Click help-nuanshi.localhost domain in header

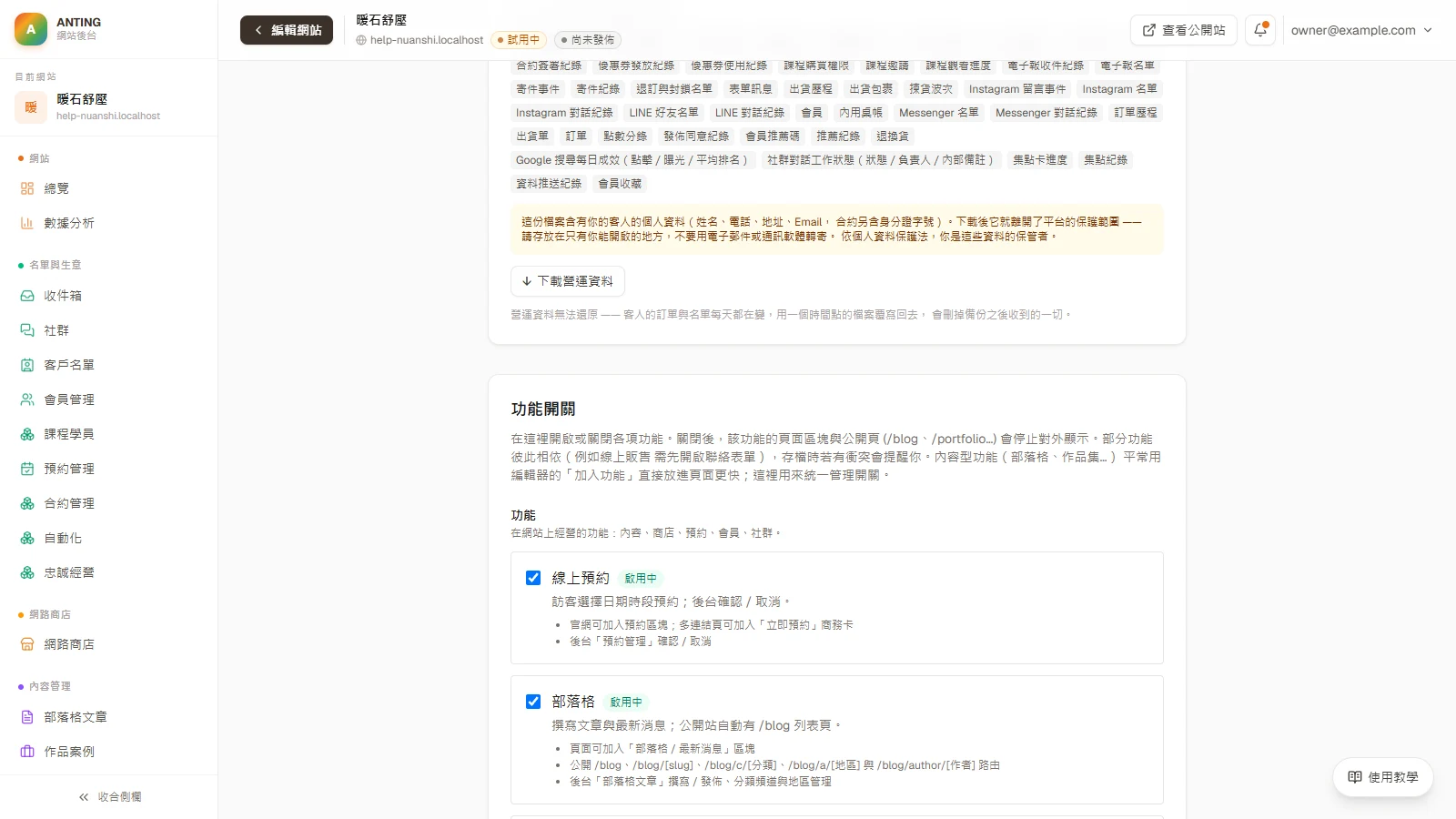click(x=420, y=40)
